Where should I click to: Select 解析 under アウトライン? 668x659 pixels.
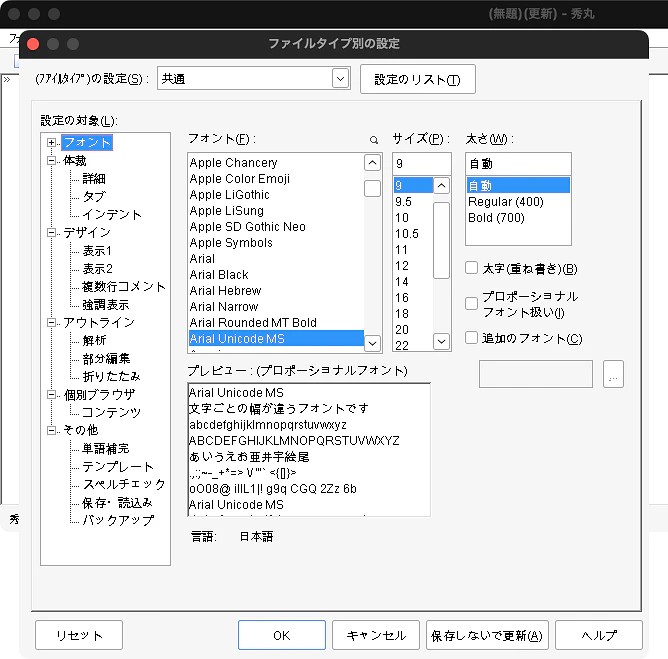pyautogui.click(x=94, y=340)
